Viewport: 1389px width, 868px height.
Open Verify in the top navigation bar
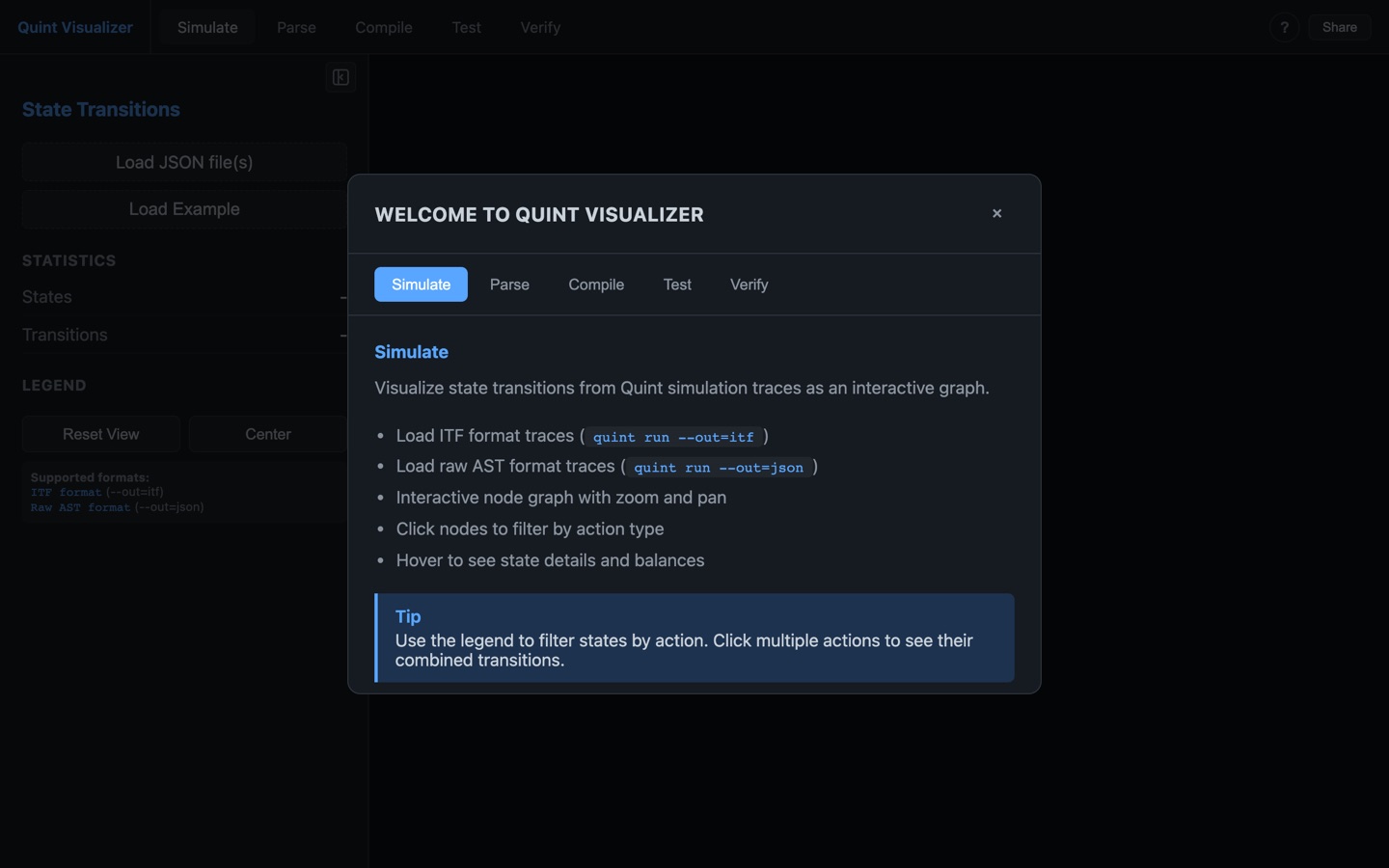(540, 27)
